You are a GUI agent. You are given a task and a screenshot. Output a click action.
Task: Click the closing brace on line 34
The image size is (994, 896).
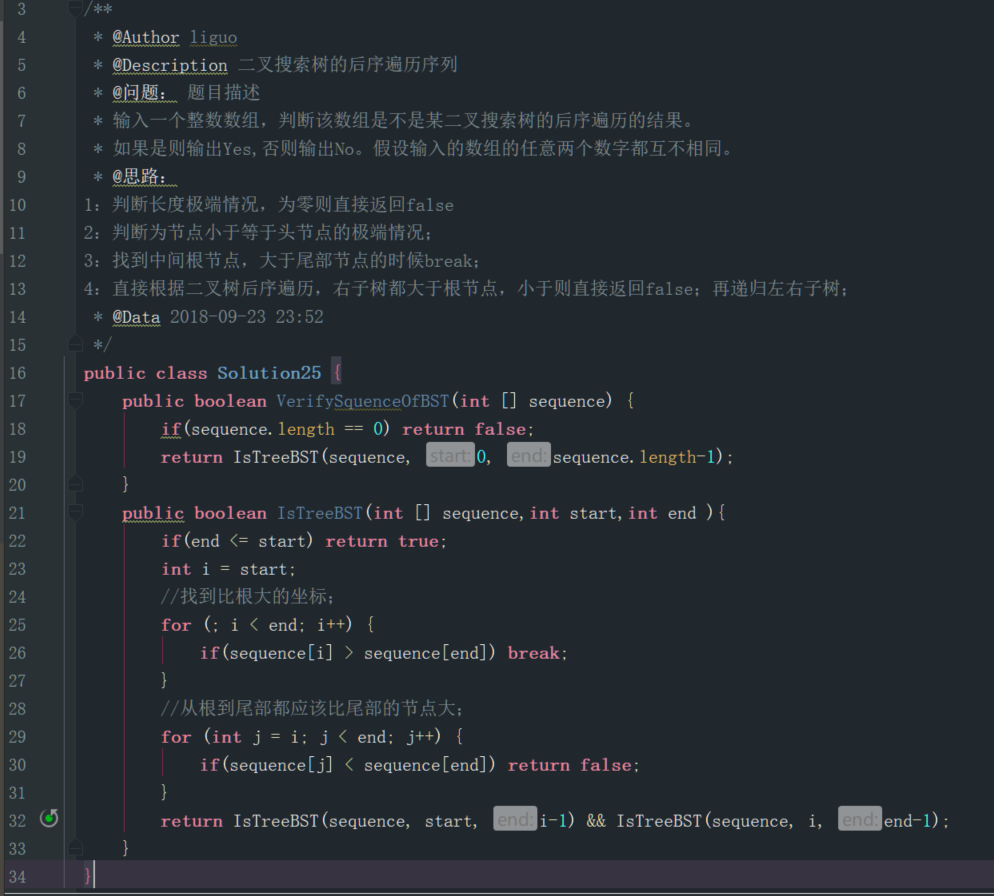click(x=87, y=876)
